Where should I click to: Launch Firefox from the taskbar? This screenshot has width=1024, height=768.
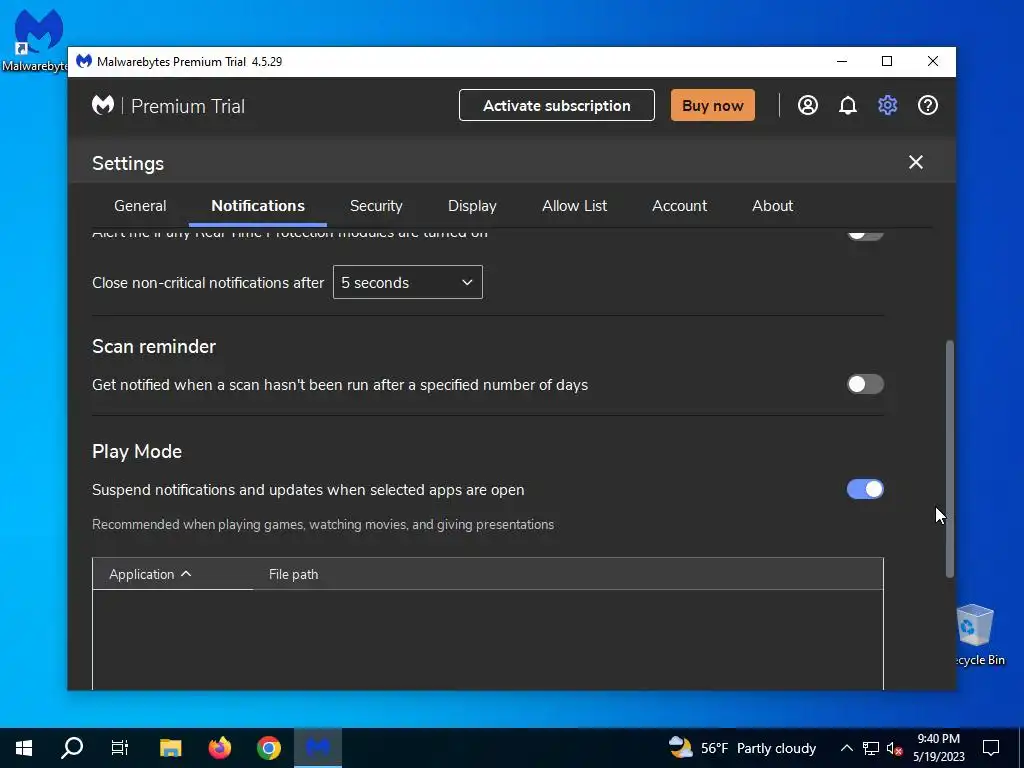pos(219,748)
